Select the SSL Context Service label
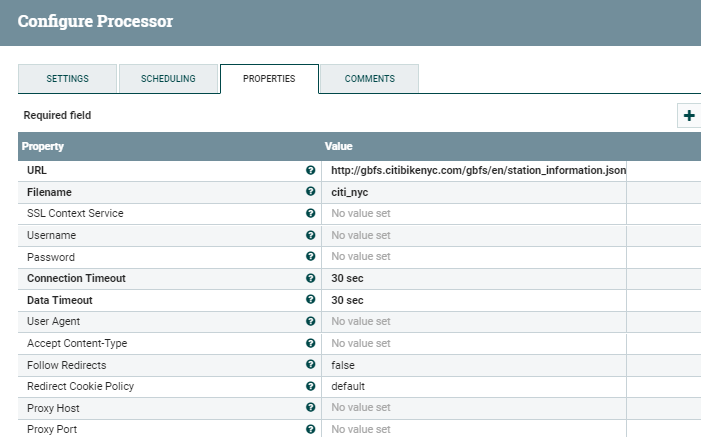Viewport: 701px width, 437px height. coord(75,213)
